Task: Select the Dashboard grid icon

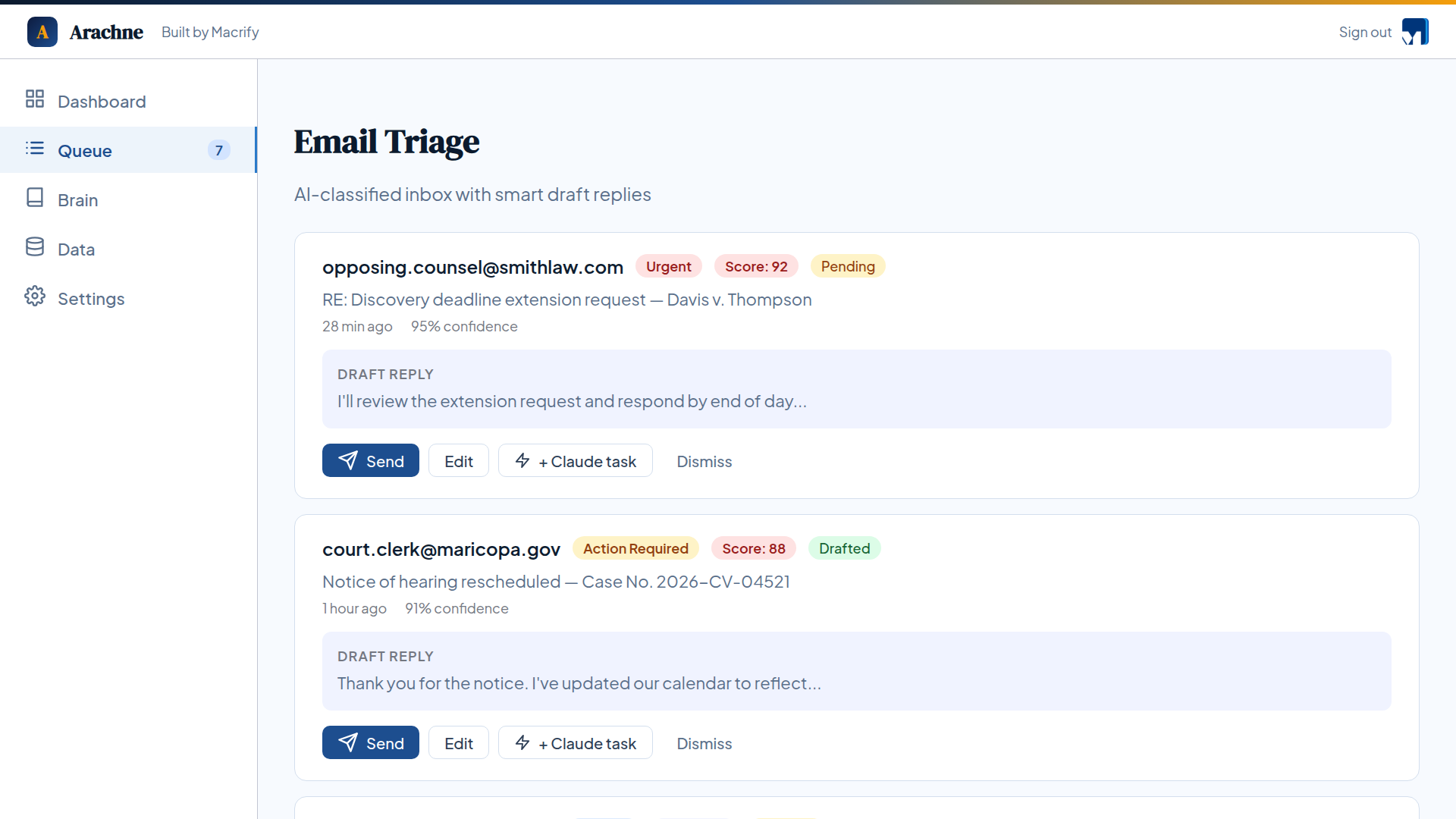Action: pos(34,99)
